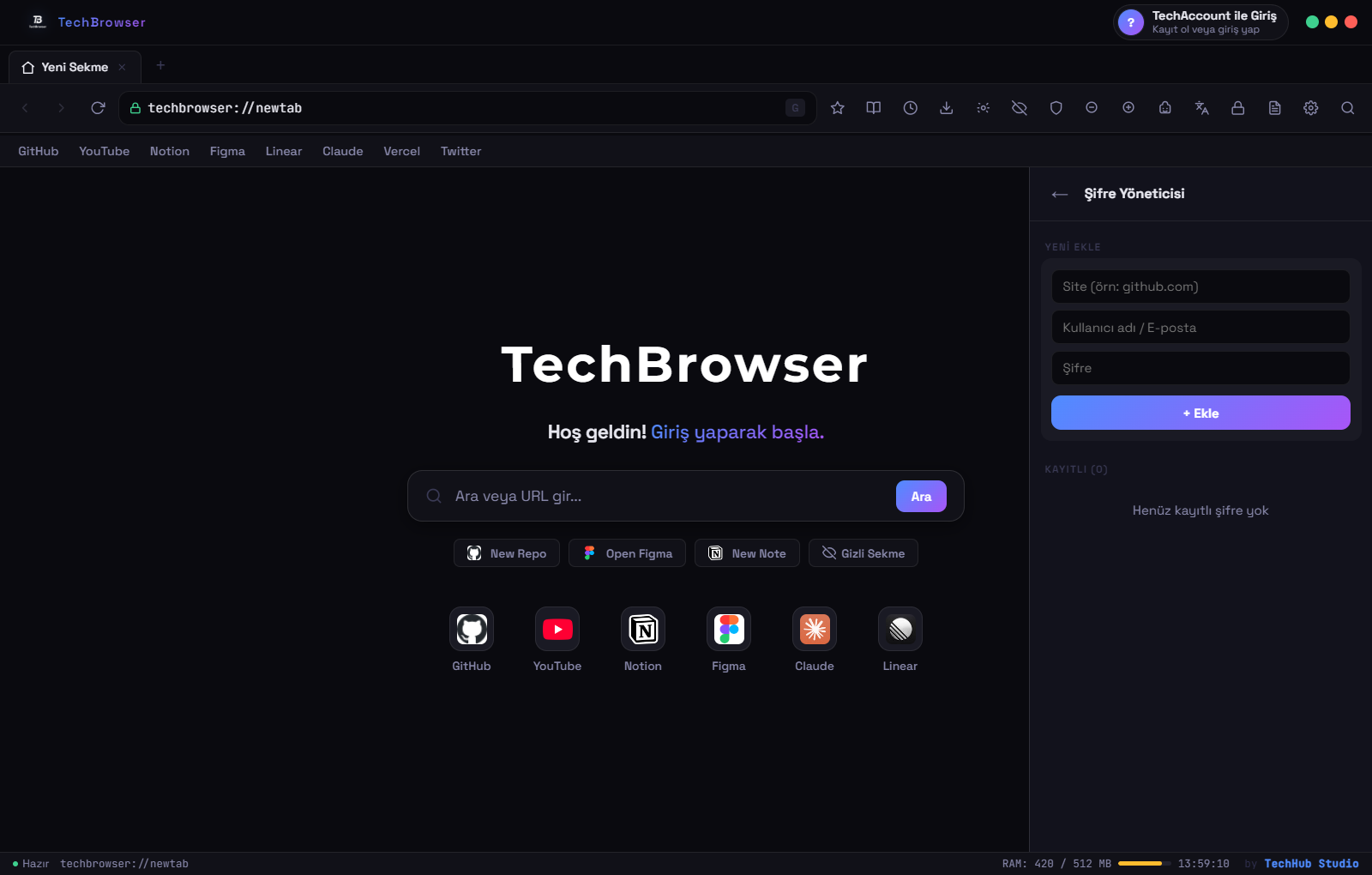Screen dimensions: 1372x875
Task: Open YouTube in the bookmarks bar
Action: click(105, 151)
